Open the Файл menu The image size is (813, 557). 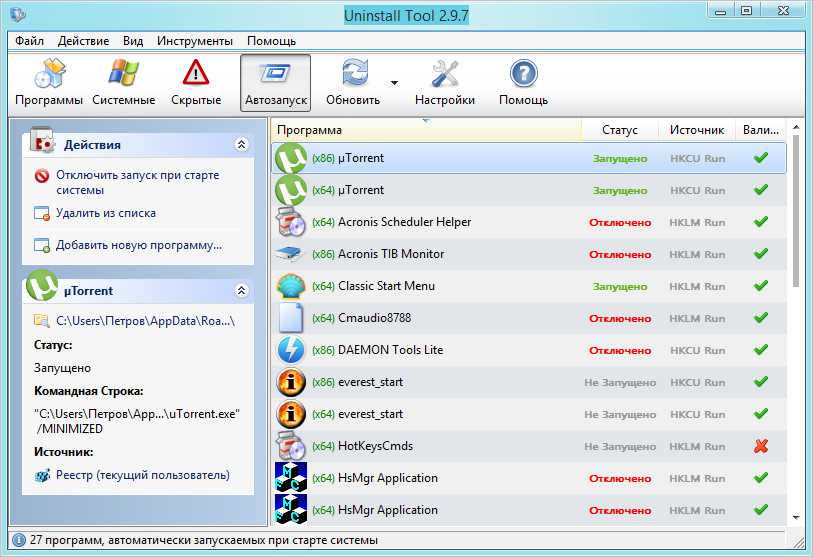coord(29,41)
